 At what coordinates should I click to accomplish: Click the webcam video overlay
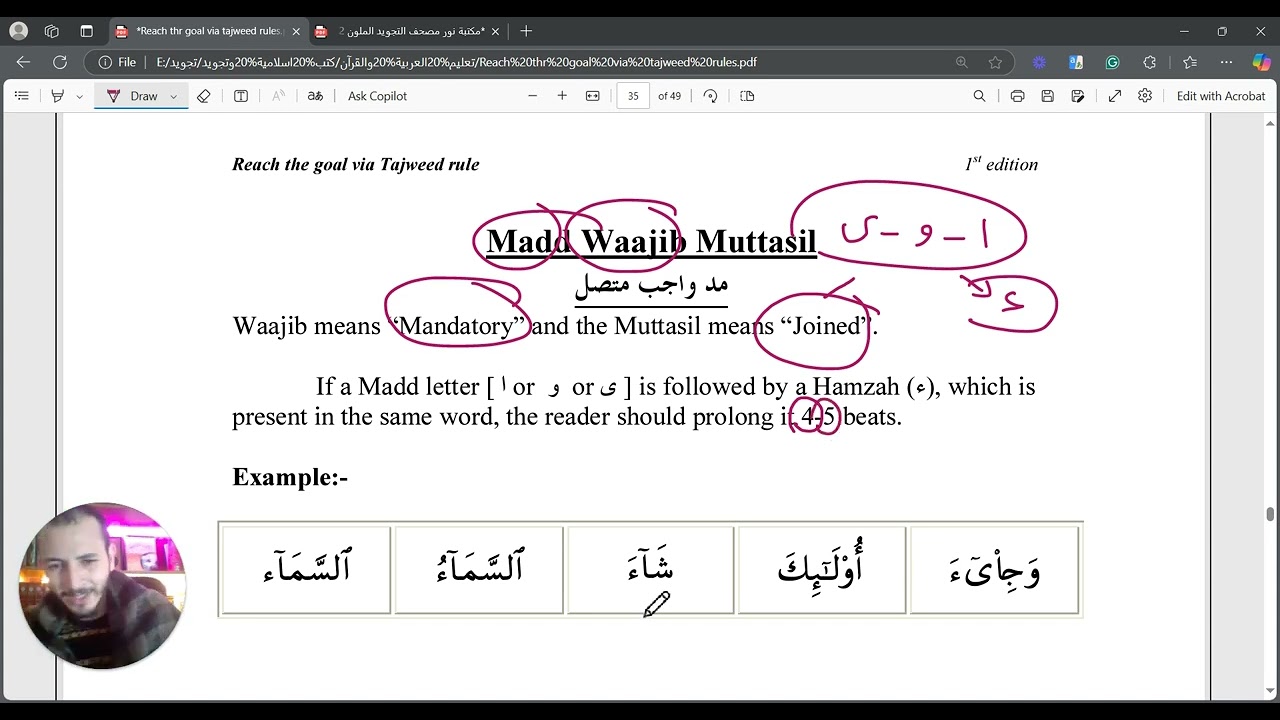(x=102, y=586)
